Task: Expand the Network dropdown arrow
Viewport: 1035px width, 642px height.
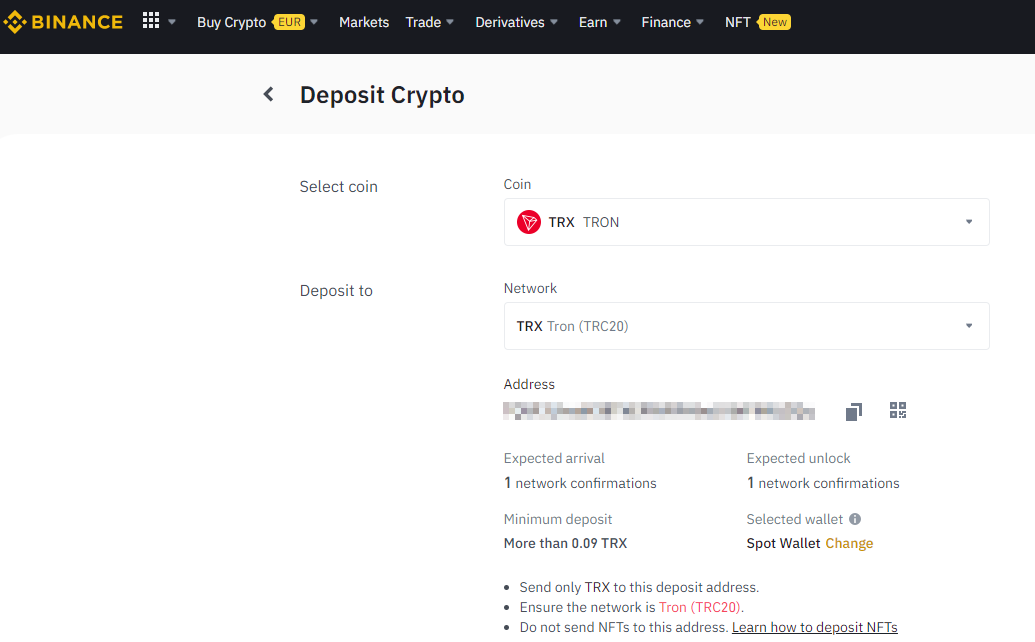Action: (969, 325)
